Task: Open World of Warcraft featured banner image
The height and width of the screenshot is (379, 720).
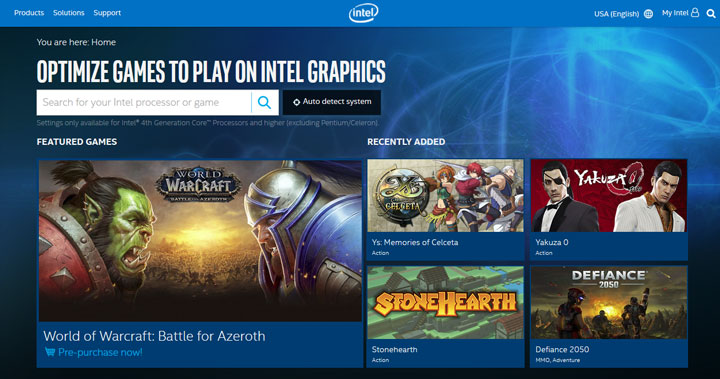Action: pyautogui.click(x=200, y=241)
